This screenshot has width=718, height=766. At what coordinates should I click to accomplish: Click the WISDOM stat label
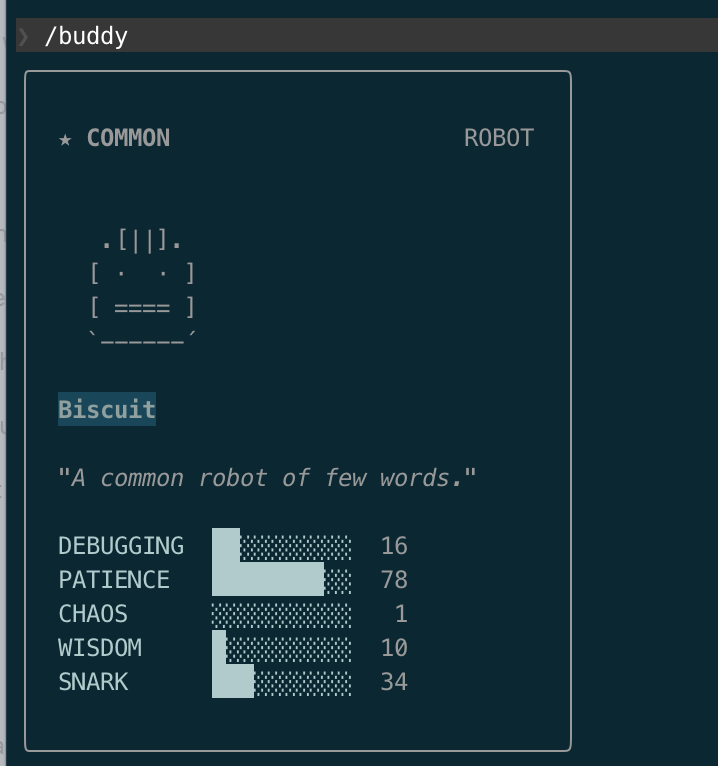100,648
